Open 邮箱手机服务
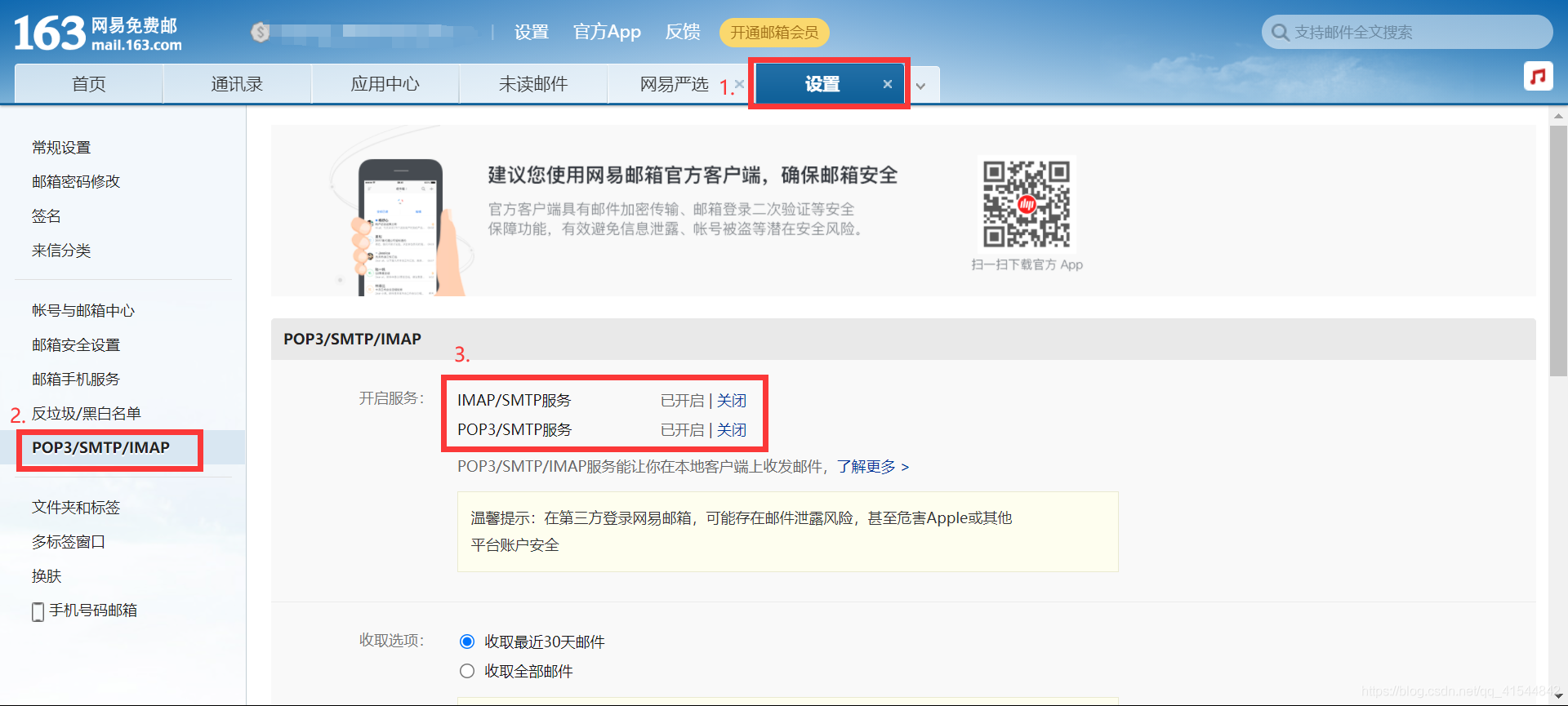Viewport: 1568px width, 706px height. [76, 380]
